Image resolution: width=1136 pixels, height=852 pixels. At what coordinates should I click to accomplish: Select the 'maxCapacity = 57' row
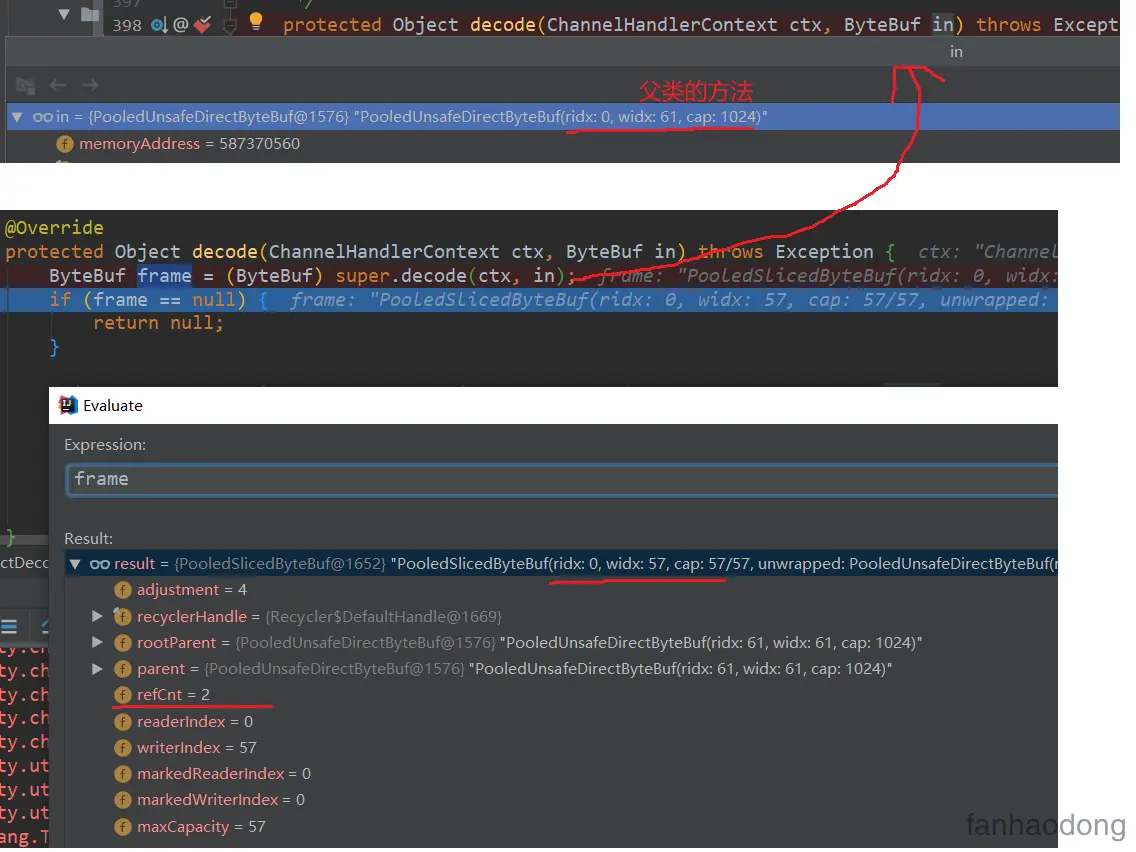[561, 827]
